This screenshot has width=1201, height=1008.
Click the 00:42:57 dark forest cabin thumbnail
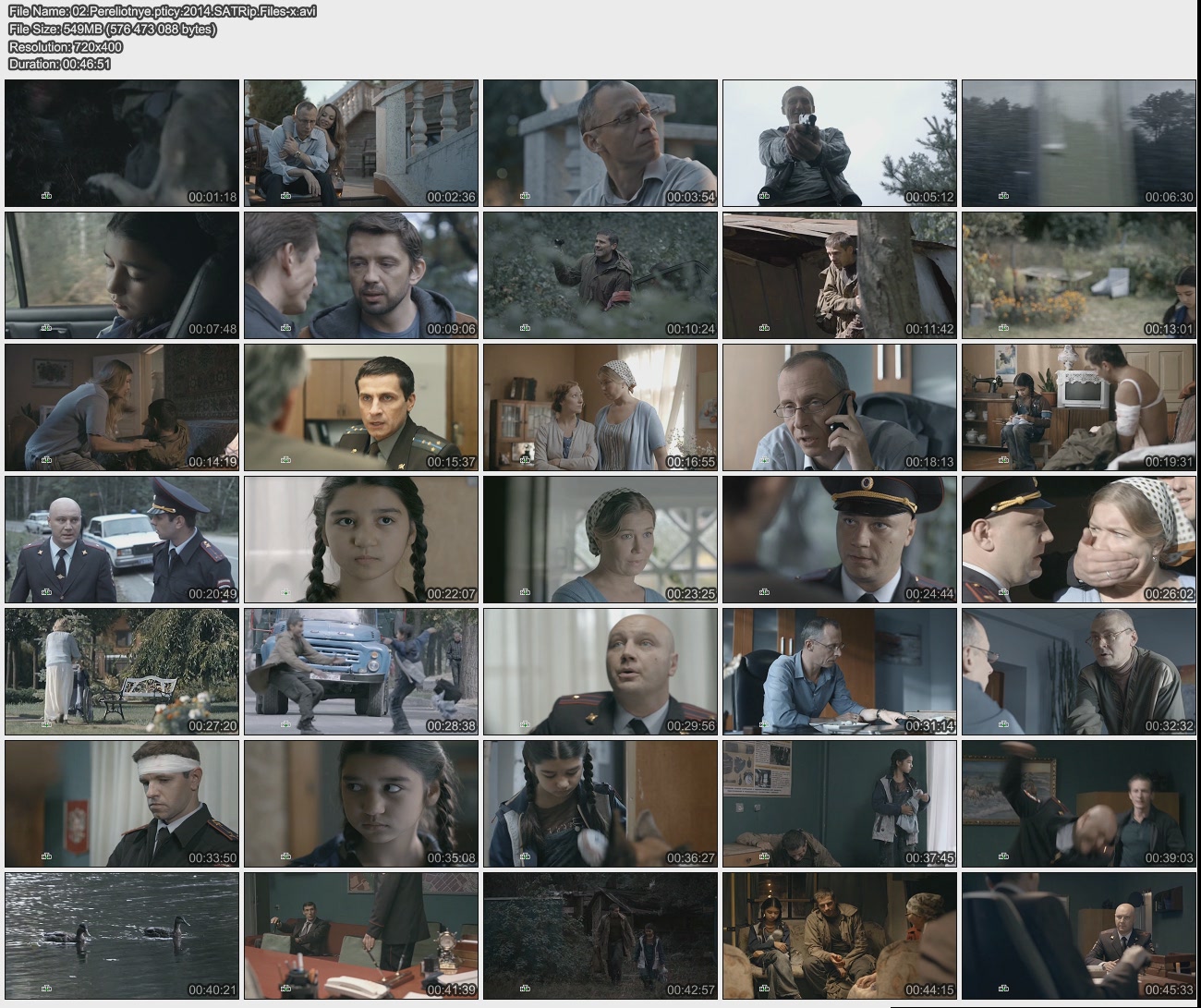click(600, 935)
